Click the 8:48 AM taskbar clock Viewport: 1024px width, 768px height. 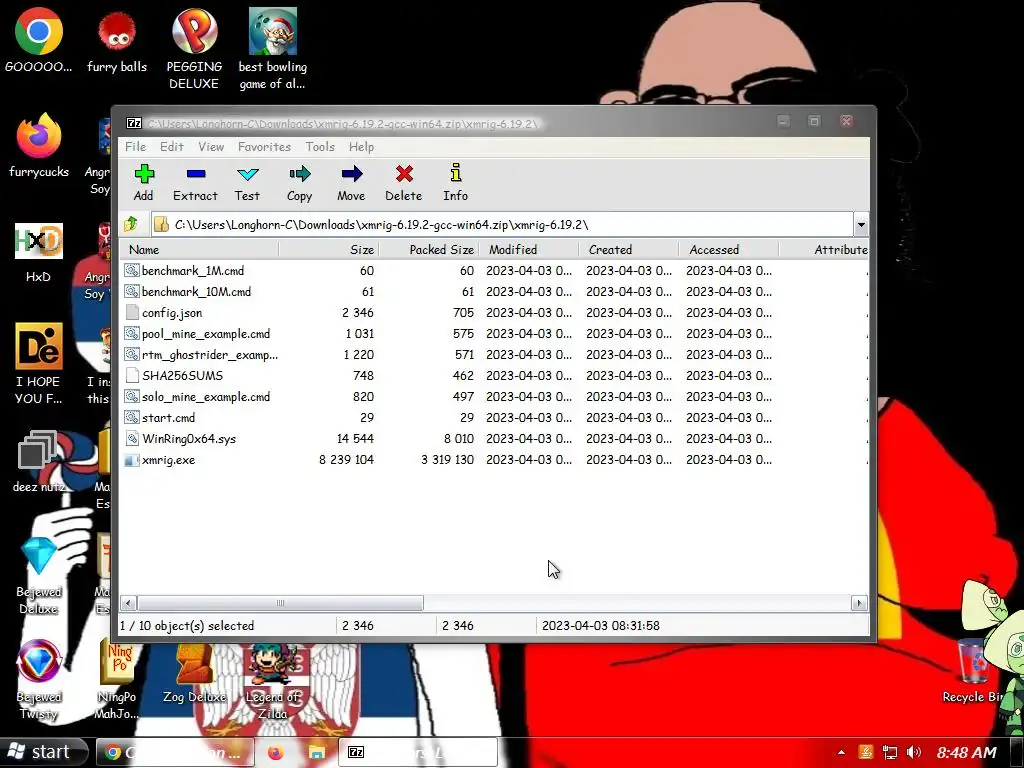(x=967, y=752)
